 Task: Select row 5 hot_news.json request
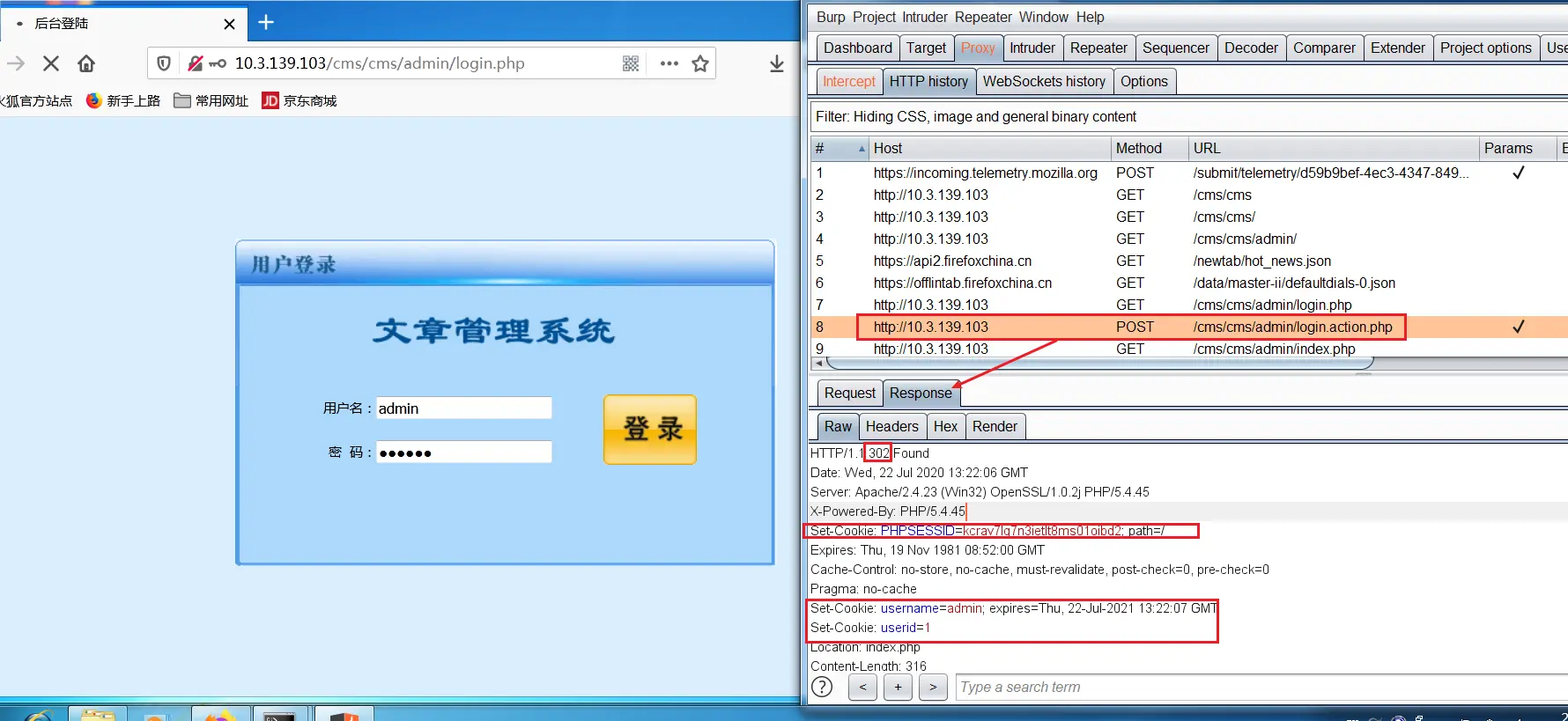(x=1189, y=261)
